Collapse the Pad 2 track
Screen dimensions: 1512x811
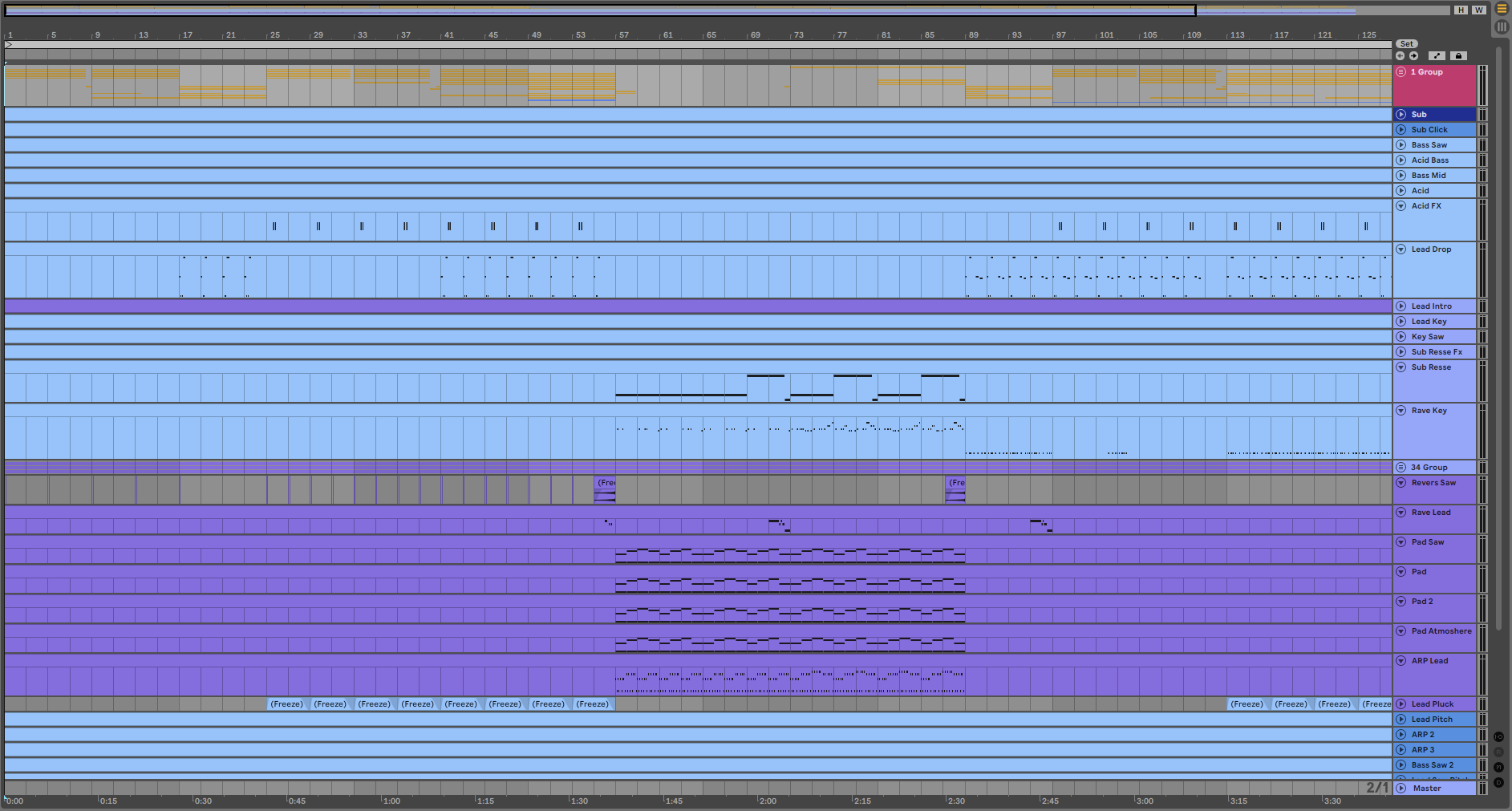point(1401,602)
